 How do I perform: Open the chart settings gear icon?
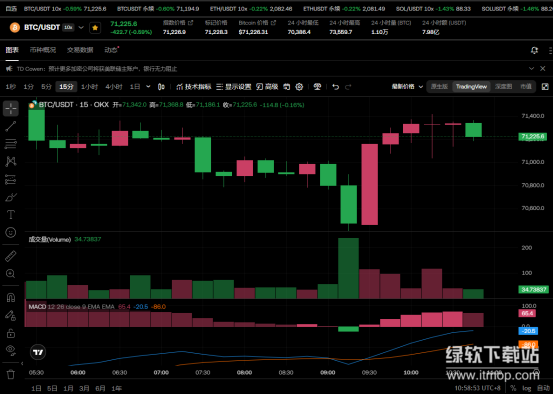click(299, 87)
